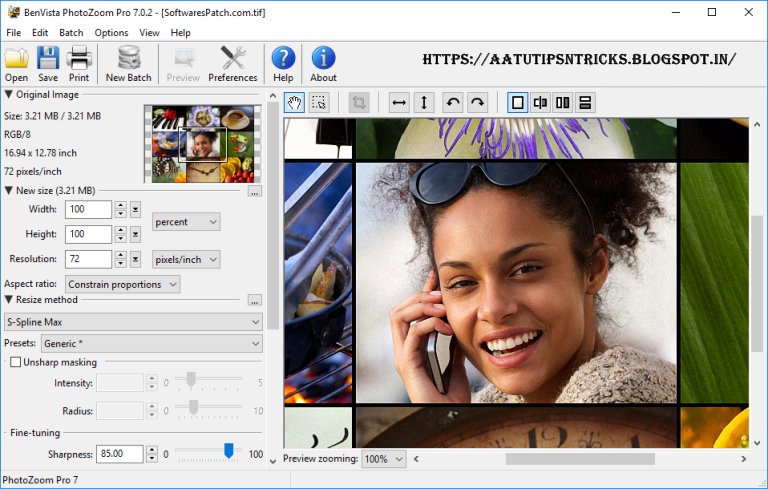768x489 pixels.
Task: Increase Width with spinner up arrow
Action: pos(120,205)
